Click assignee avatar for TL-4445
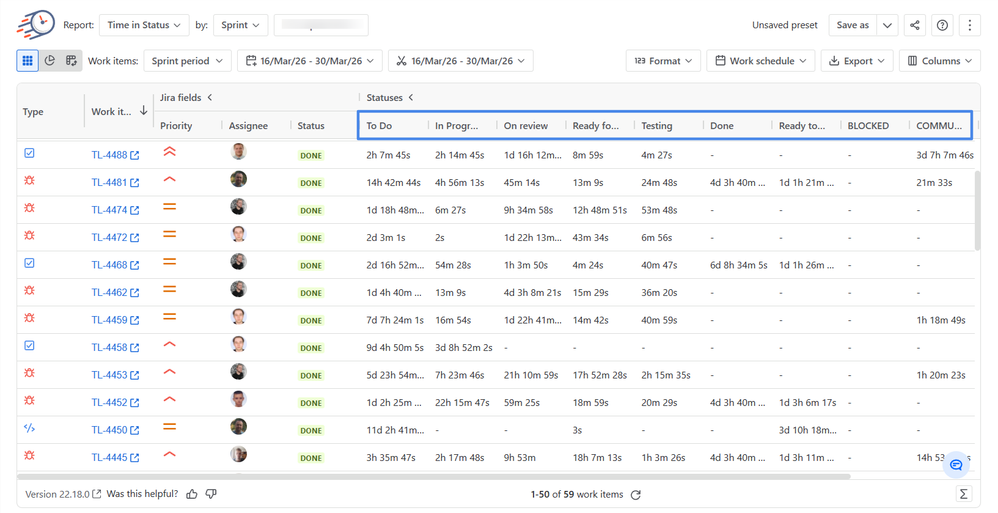The image size is (998, 513). tap(239, 454)
